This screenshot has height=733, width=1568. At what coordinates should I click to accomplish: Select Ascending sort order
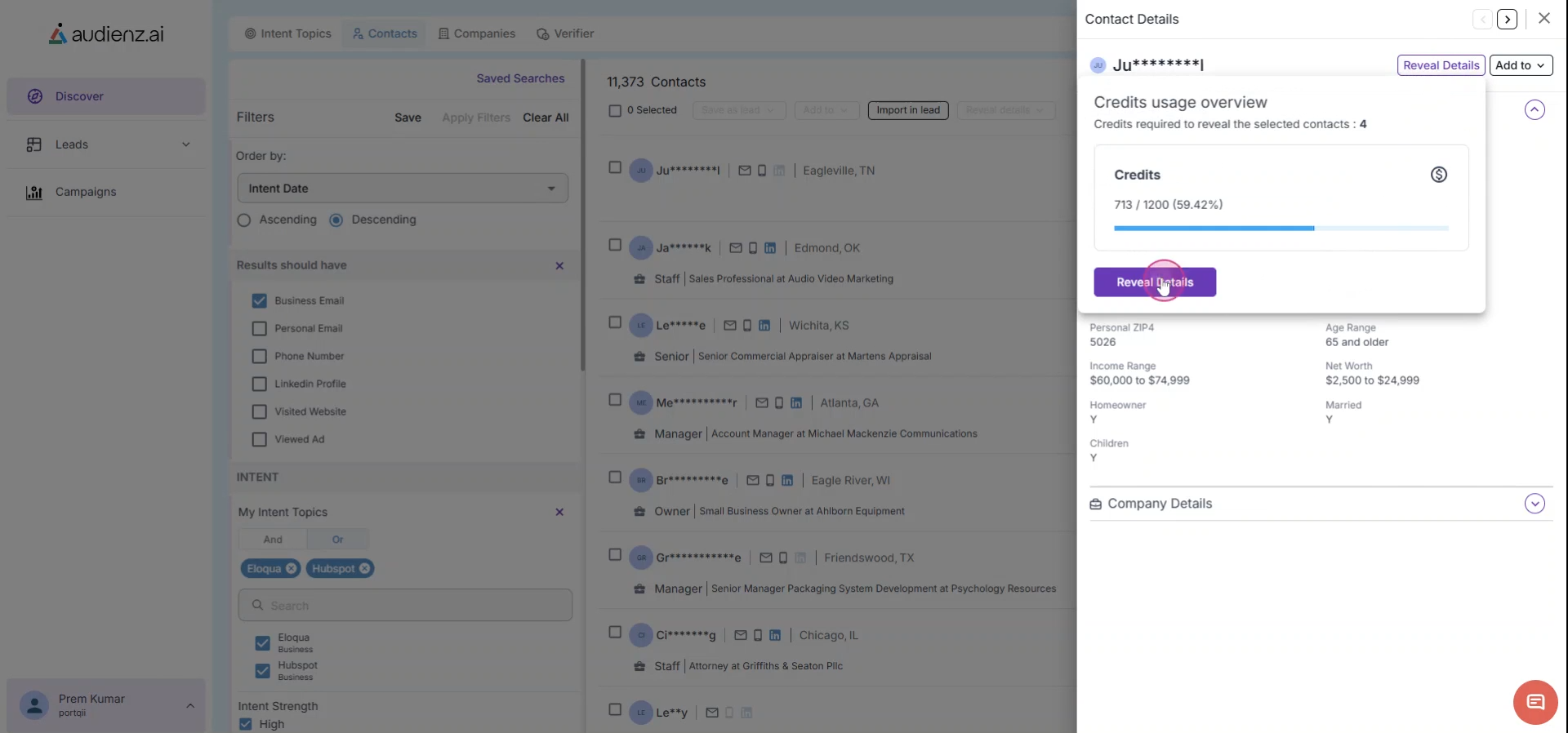click(x=244, y=220)
